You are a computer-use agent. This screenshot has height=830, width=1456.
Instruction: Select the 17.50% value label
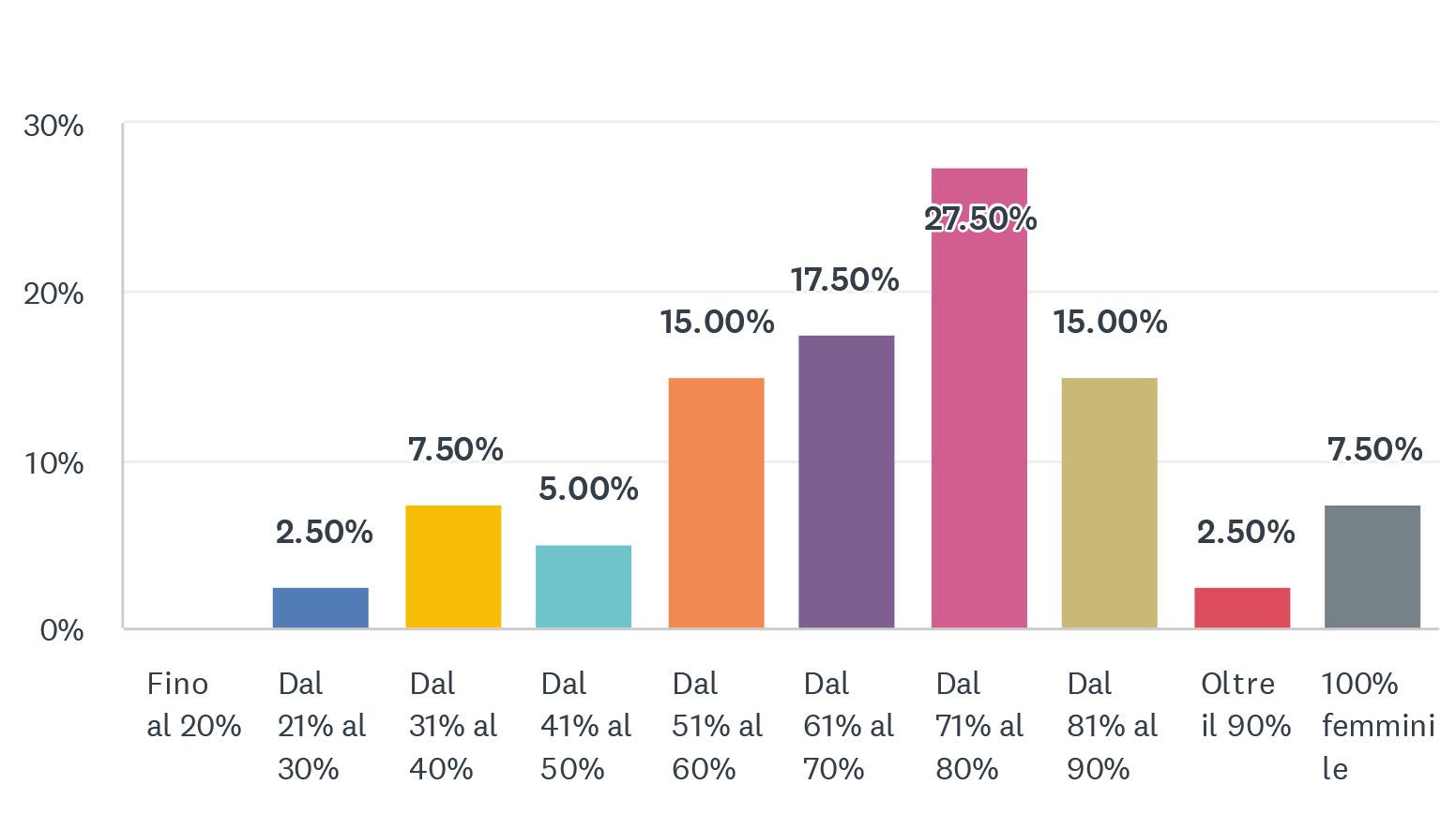pos(844,279)
